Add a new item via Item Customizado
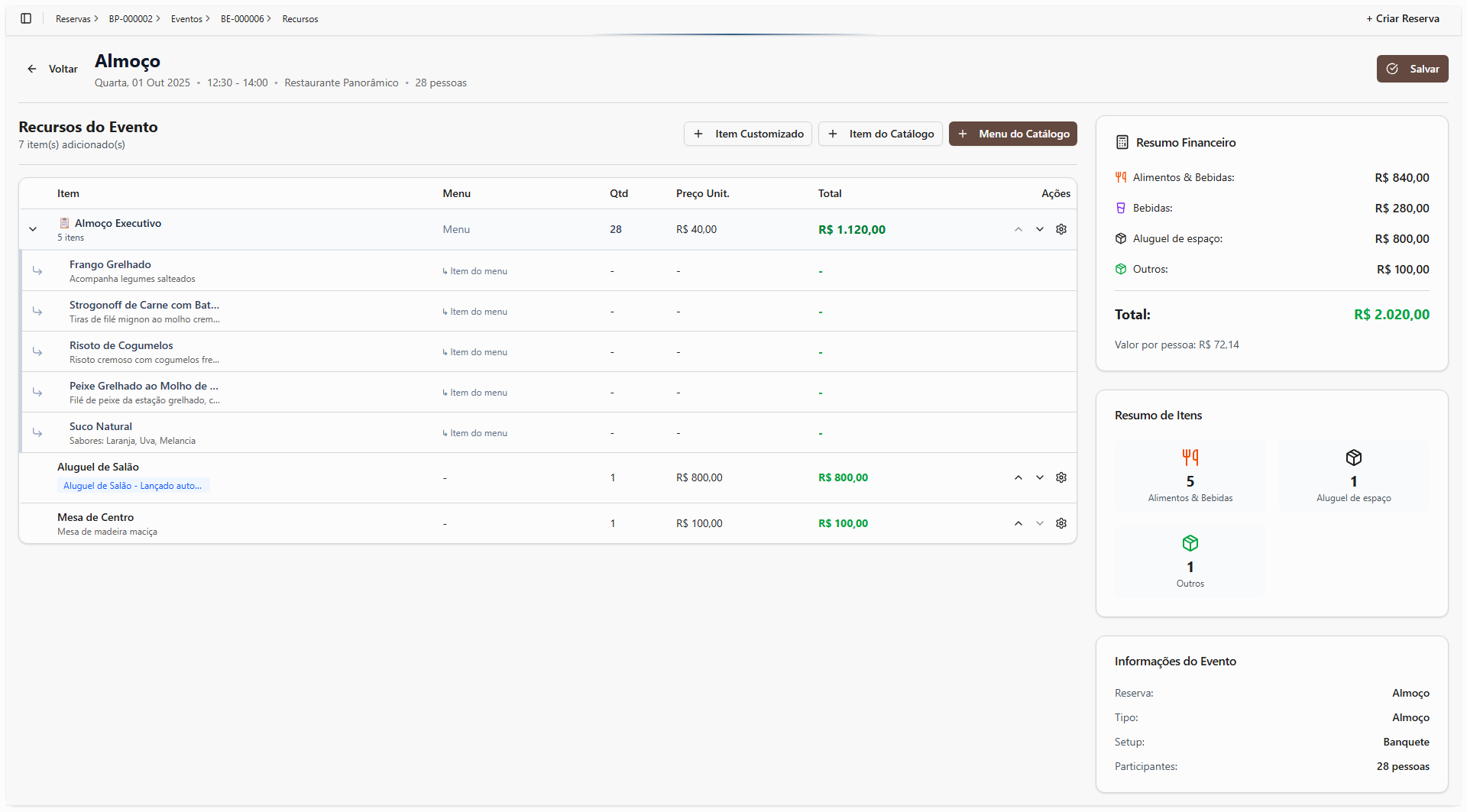Viewport: 1467px width, 812px height. 747,134
